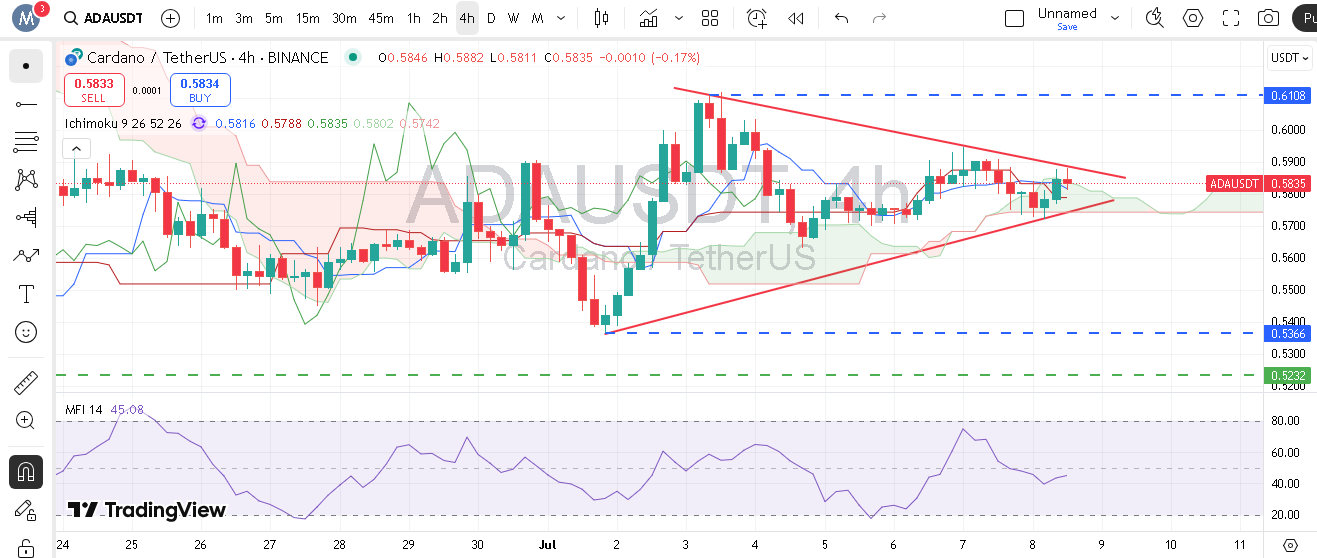
Task: Click the TradingView logo
Action: [147, 510]
